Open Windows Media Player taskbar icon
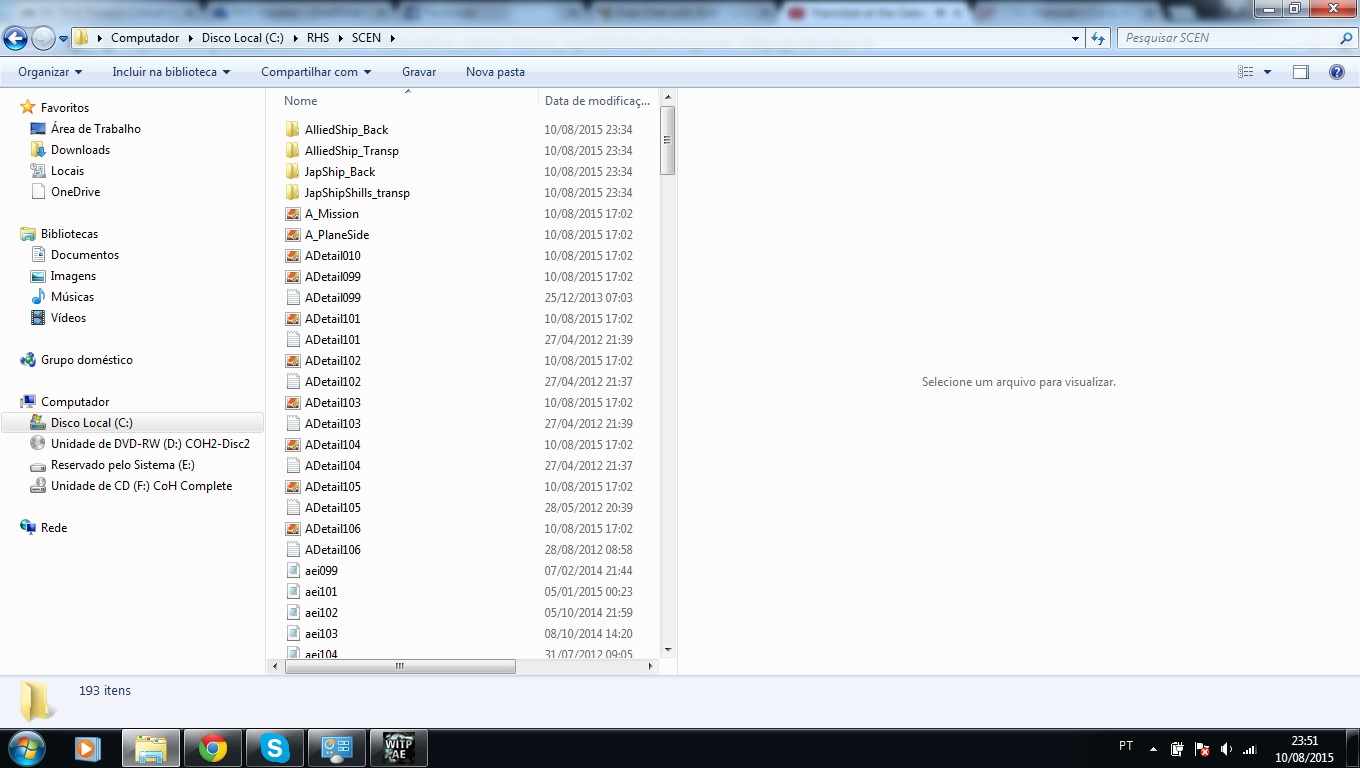 click(x=88, y=748)
